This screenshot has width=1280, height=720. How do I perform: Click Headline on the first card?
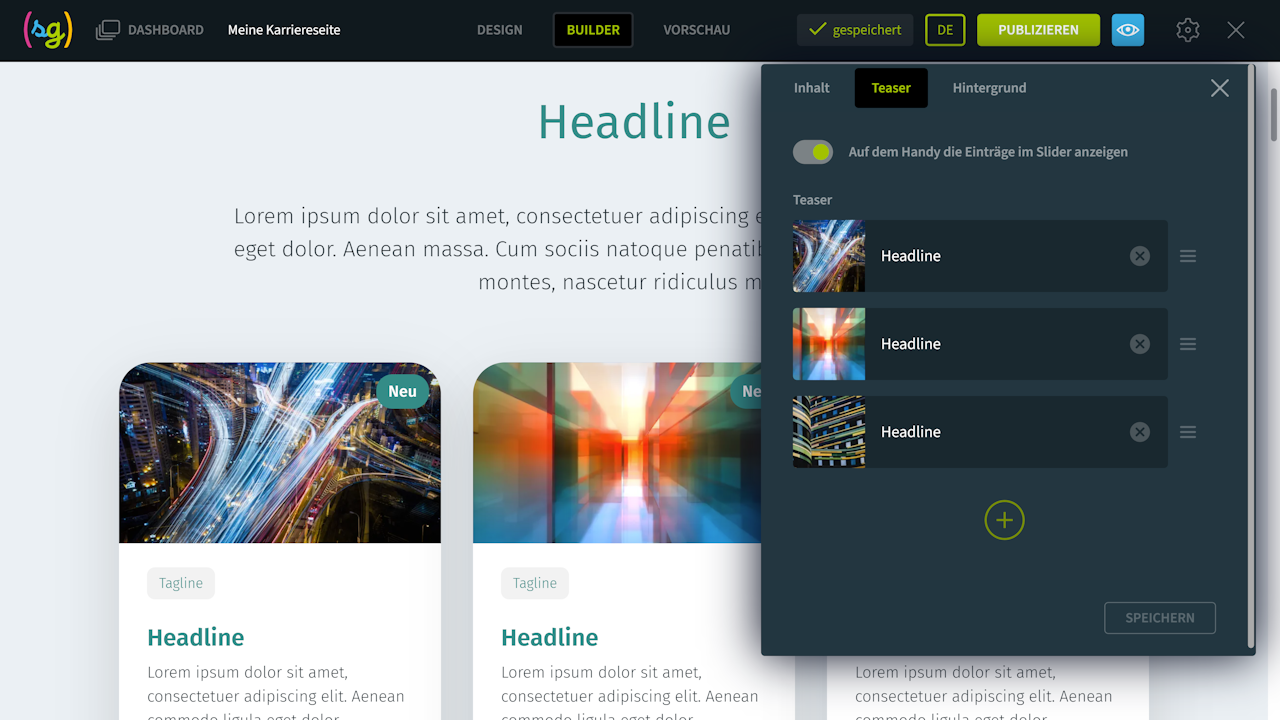click(x=196, y=637)
